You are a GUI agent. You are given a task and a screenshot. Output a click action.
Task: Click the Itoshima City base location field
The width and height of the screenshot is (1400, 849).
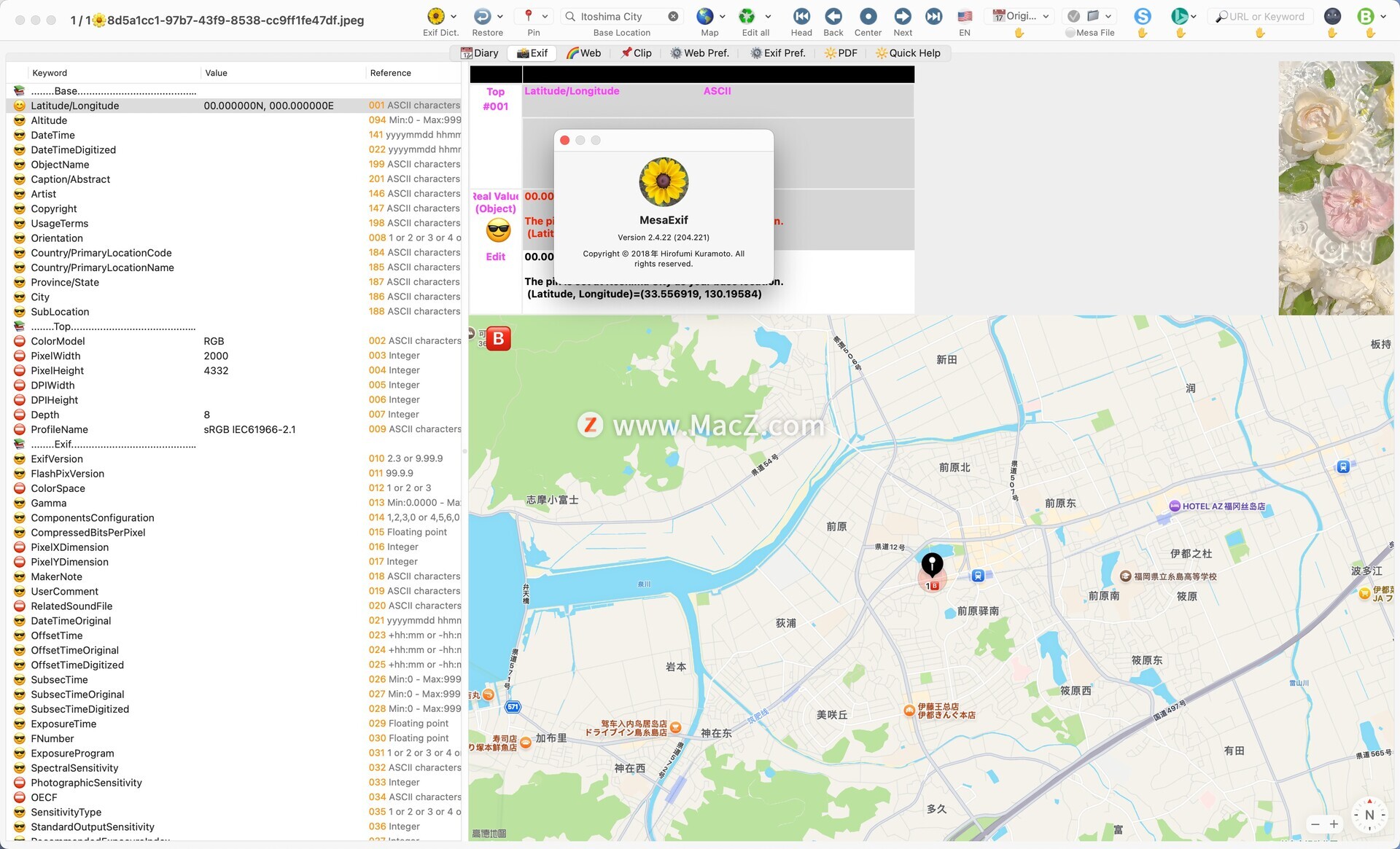pyautogui.click(x=621, y=16)
